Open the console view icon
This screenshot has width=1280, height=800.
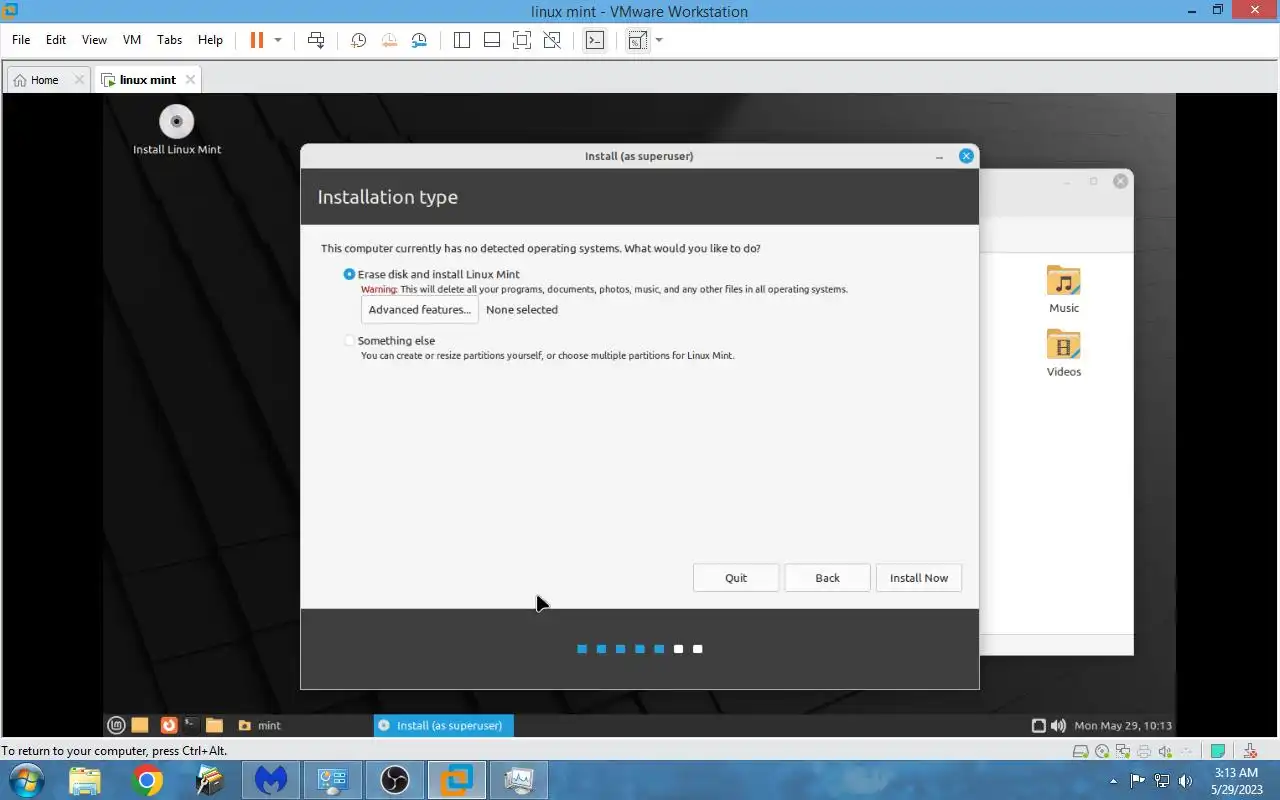595,40
